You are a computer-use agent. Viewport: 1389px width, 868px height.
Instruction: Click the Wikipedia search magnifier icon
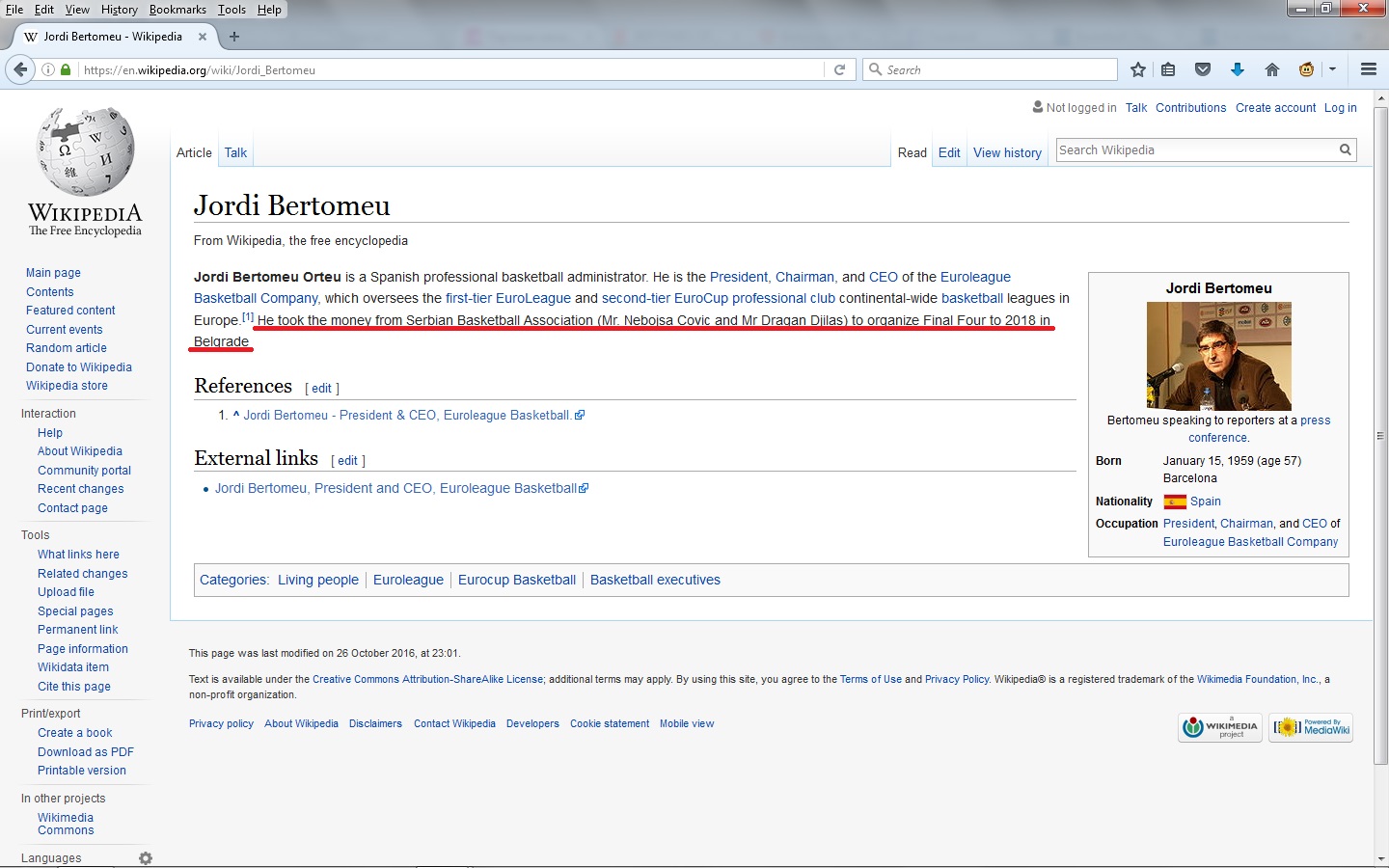coord(1345,149)
